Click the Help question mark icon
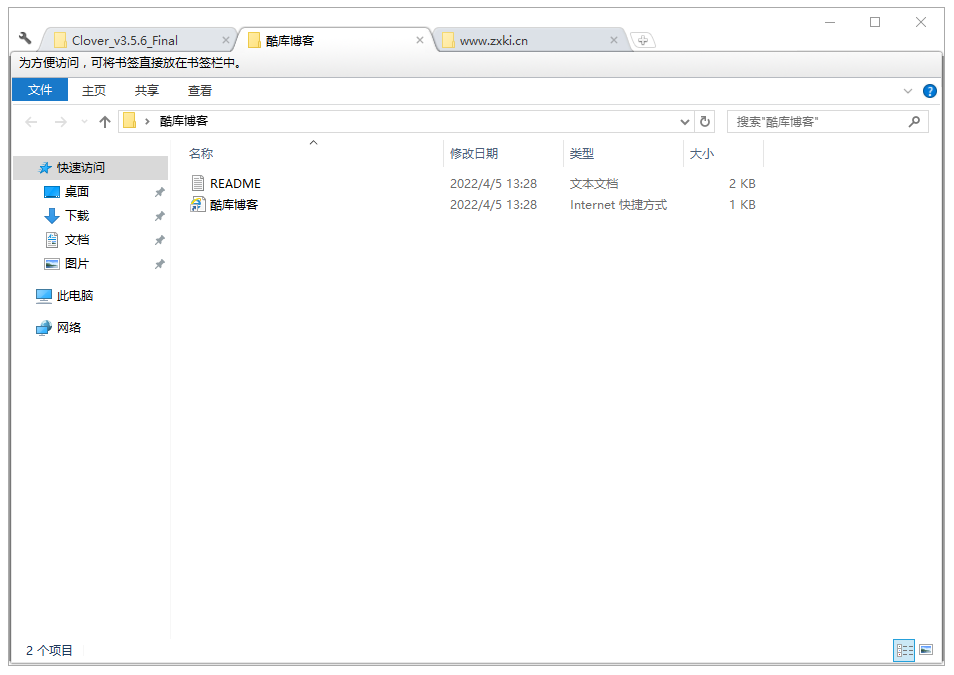The width and height of the screenshot is (954, 675). coord(930,90)
